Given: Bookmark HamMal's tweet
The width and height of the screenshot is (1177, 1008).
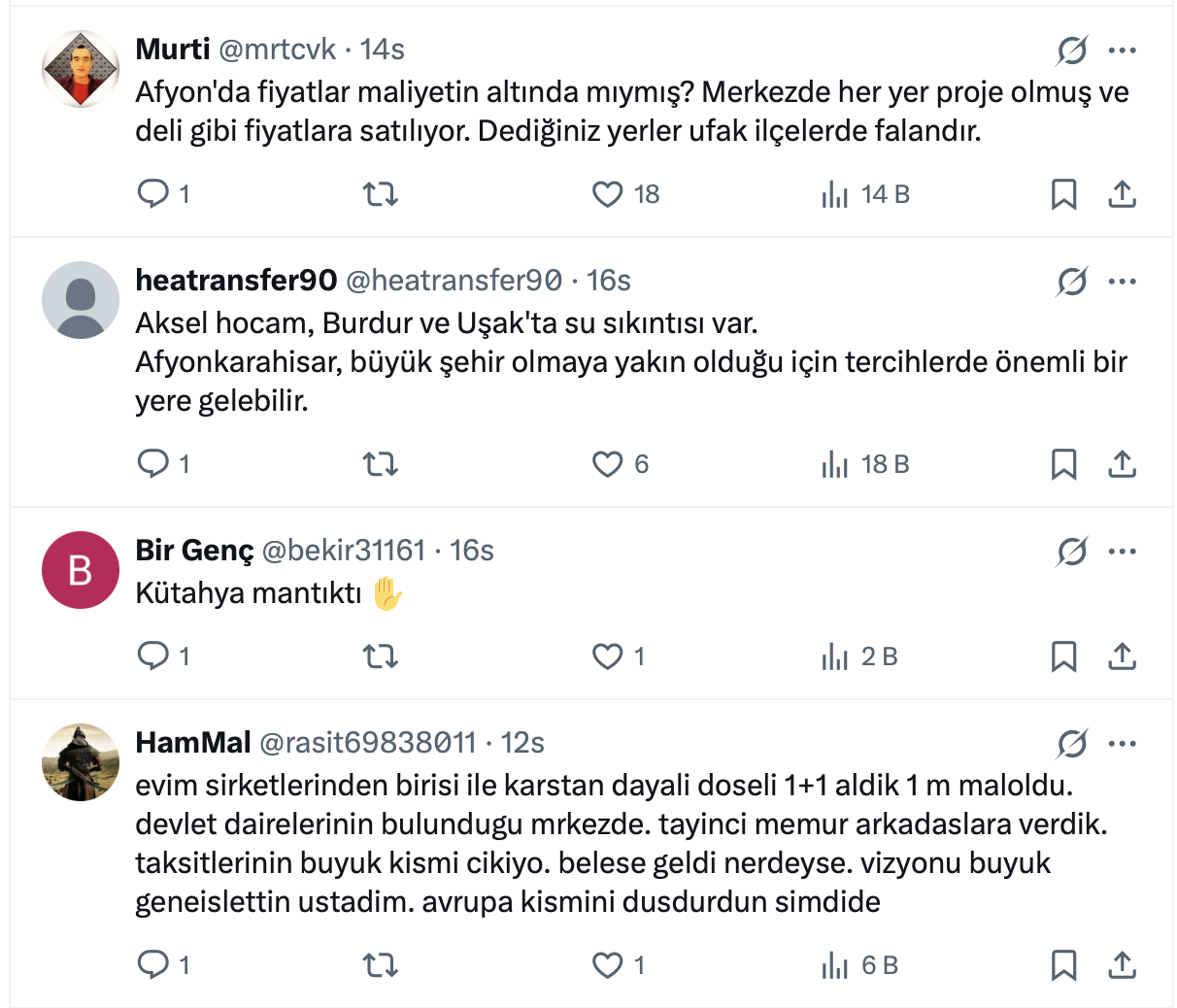Looking at the screenshot, I should point(1063,965).
